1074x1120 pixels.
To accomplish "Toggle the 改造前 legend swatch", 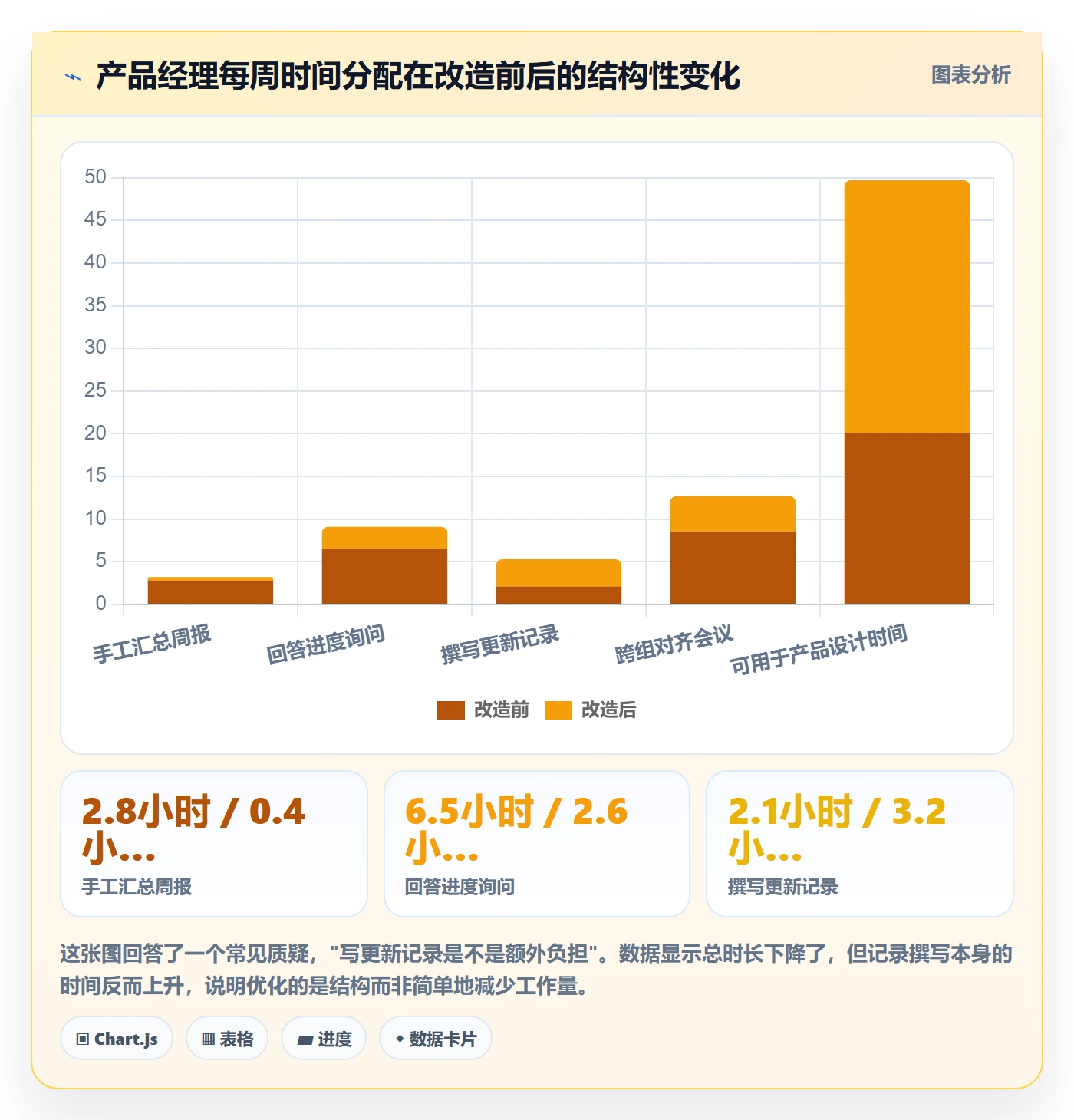I will point(450,710).
